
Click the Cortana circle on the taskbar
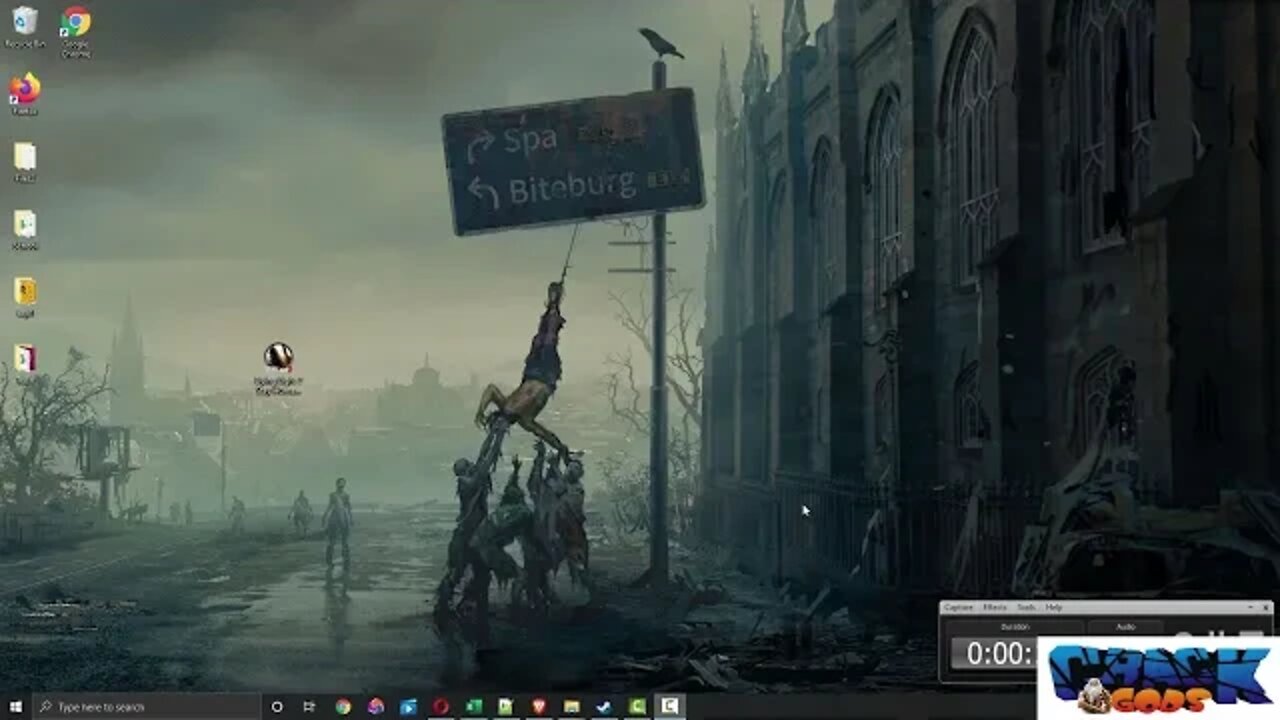point(277,707)
